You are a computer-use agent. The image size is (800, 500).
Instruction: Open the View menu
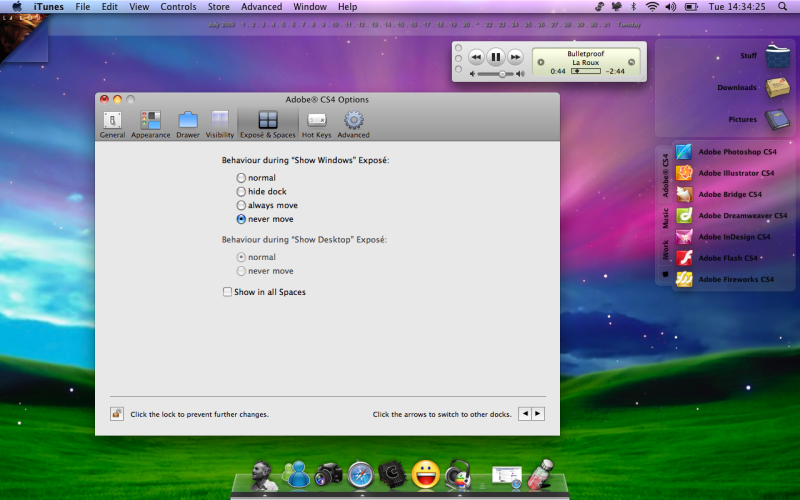click(139, 7)
